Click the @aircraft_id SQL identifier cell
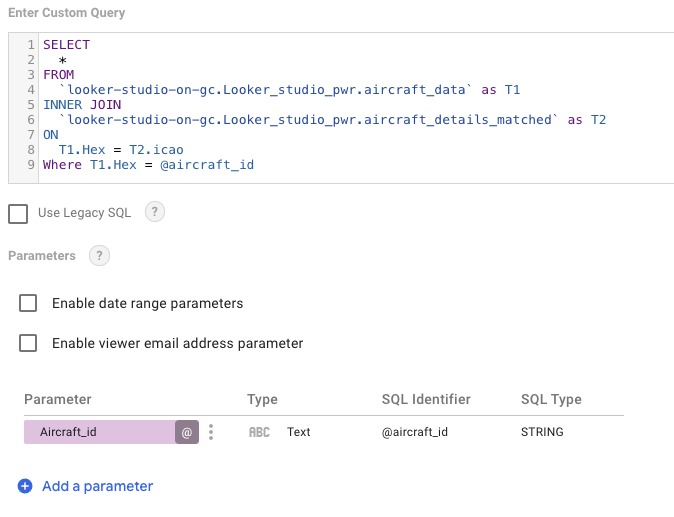This screenshot has height=517, width=674. tap(415, 432)
